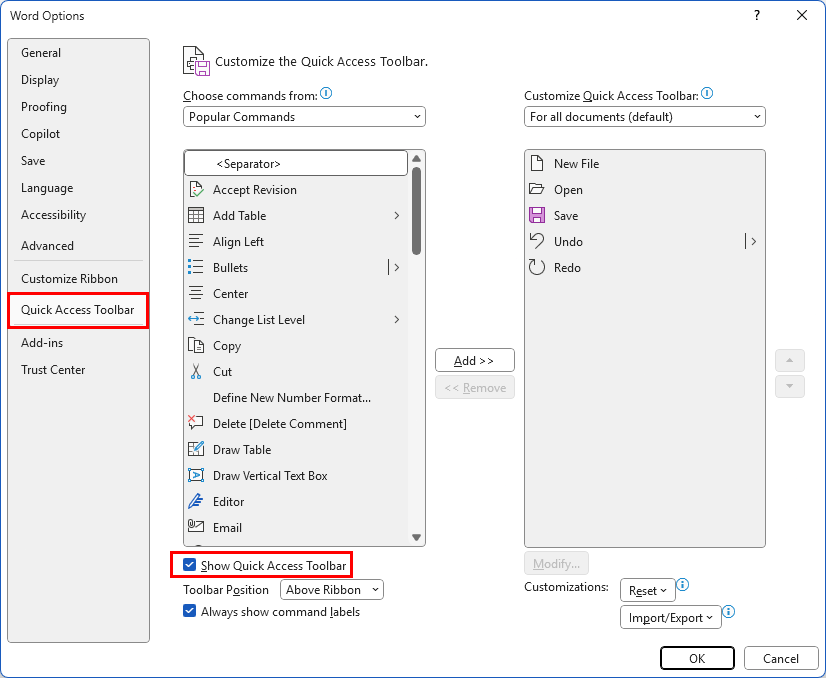
Task: Click the Draw Vertical Text Box icon
Action: click(x=196, y=475)
